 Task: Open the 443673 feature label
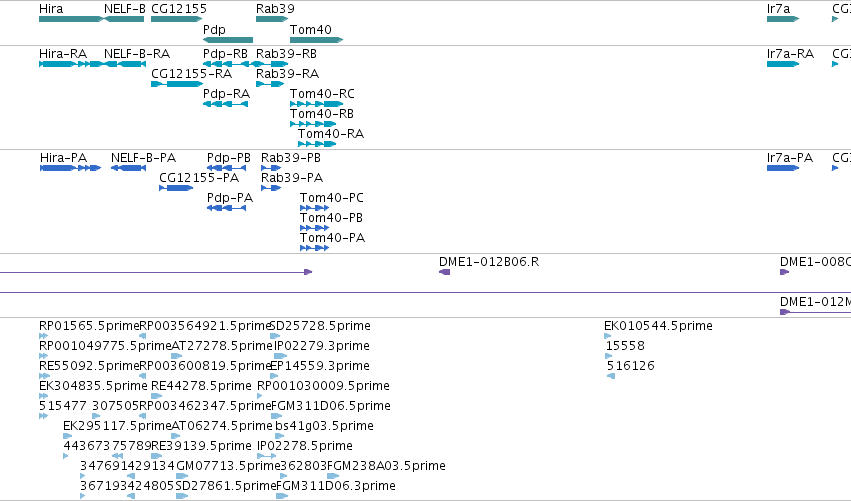(x=87, y=447)
